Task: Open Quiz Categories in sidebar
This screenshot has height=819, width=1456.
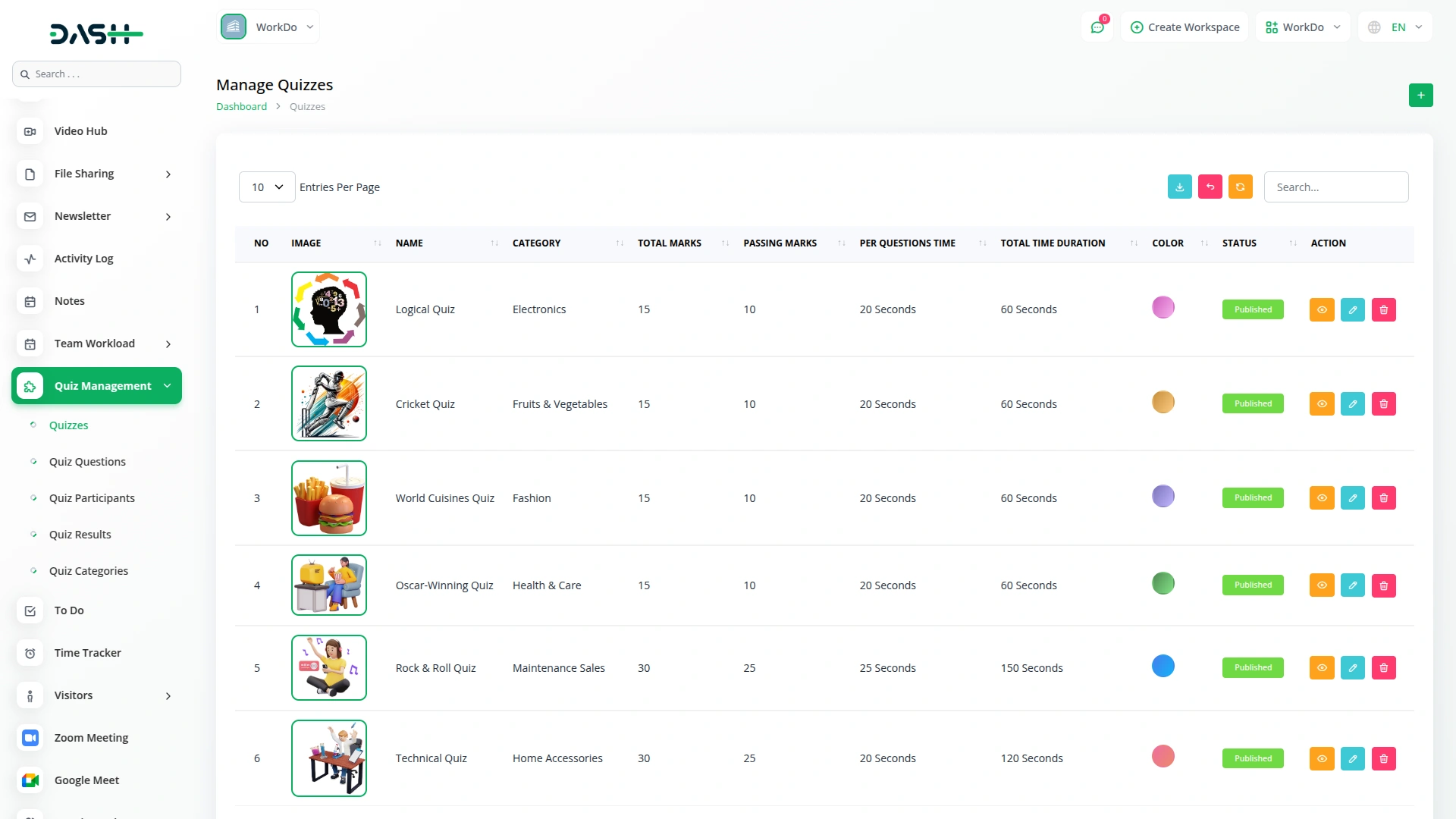Action: (x=88, y=571)
